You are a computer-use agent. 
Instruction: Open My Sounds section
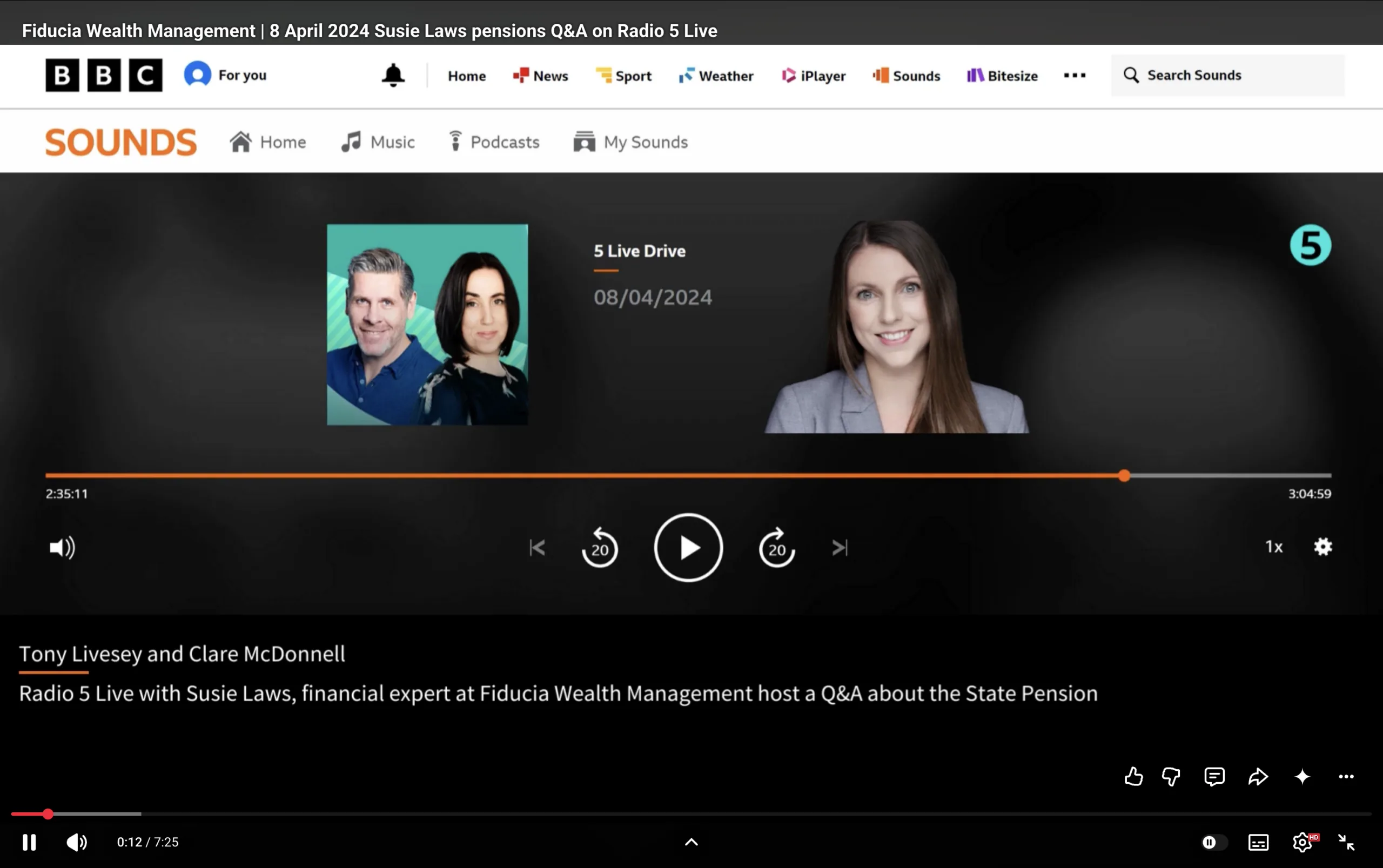click(x=630, y=142)
